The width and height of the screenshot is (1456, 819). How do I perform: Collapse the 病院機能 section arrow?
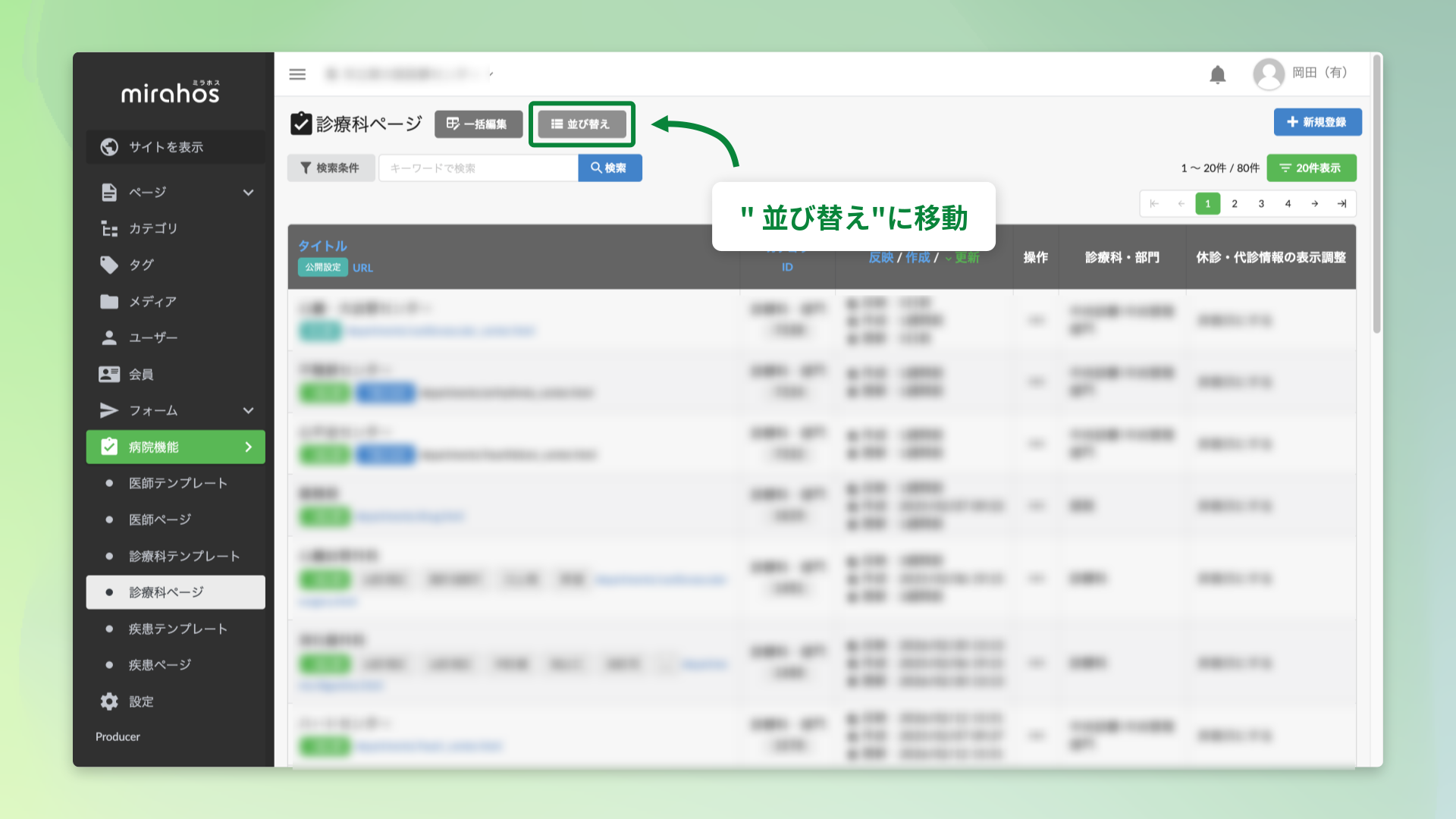(x=248, y=447)
